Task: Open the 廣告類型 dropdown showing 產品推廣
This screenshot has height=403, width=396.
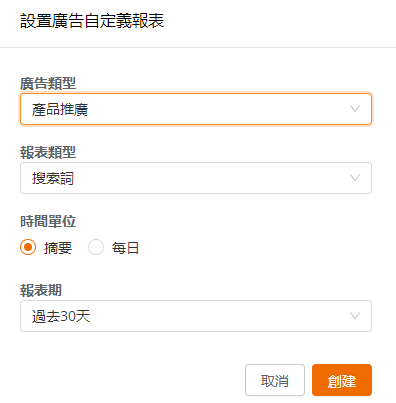Action: click(196, 109)
